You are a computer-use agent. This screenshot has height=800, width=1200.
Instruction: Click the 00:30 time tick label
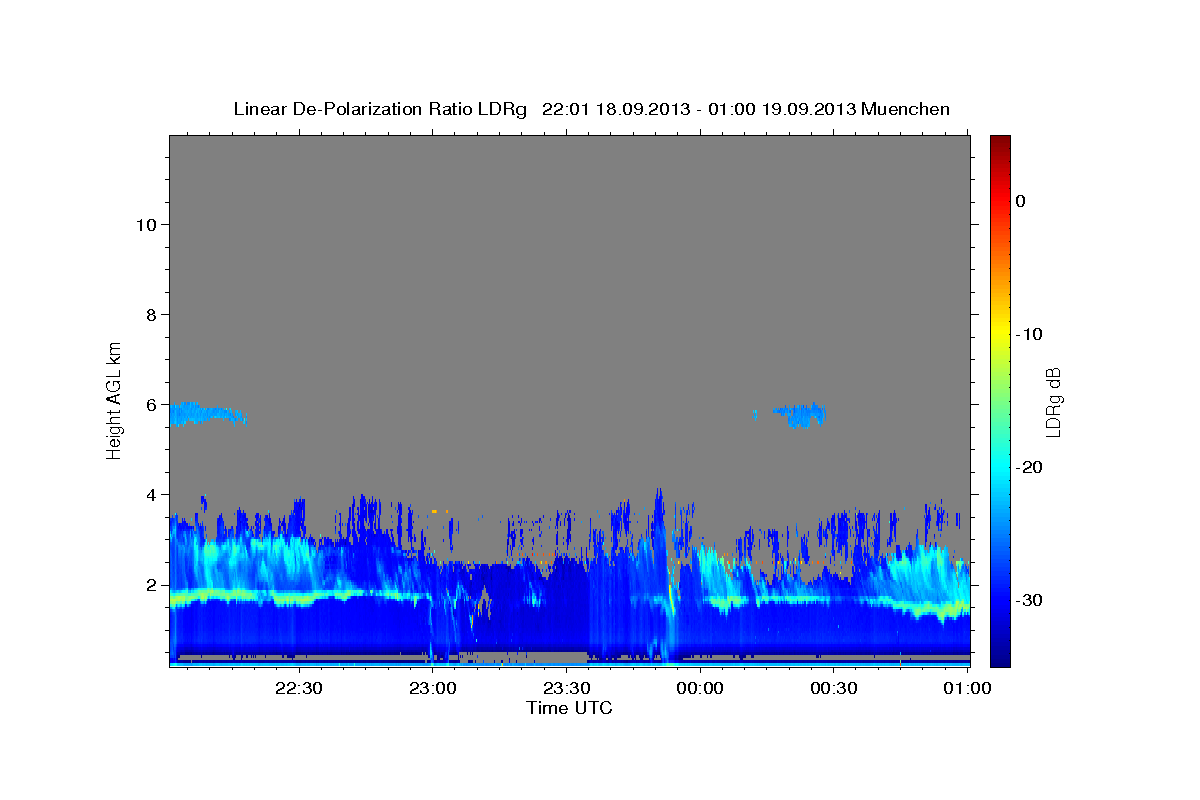coord(833,688)
